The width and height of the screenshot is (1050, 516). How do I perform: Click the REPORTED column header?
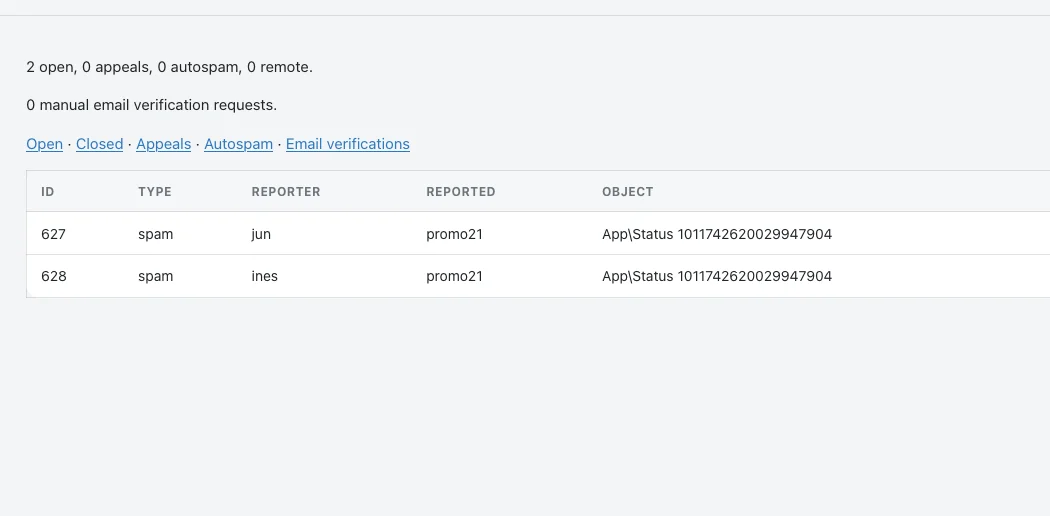pyautogui.click(x=461, y=191)
